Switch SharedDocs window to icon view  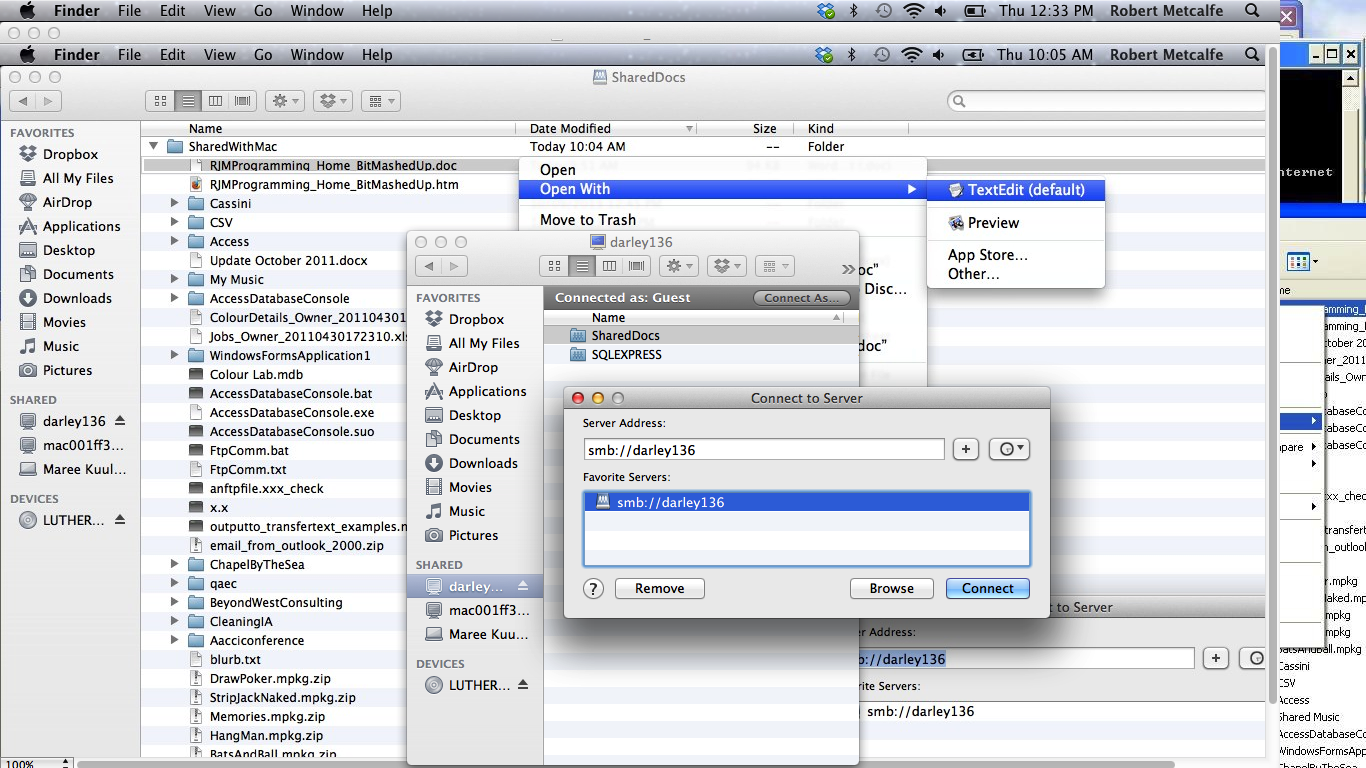(x=160, y=101)
